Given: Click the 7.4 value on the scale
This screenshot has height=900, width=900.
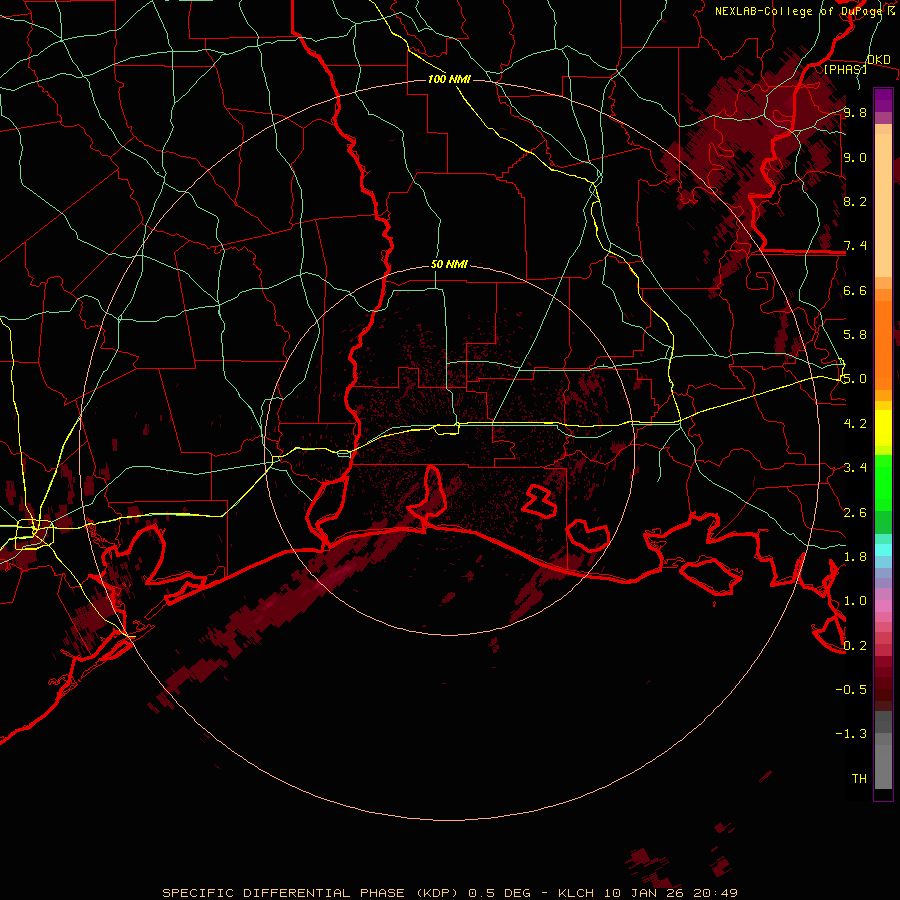Looking at the screenshot, I should tap(855, 246).
